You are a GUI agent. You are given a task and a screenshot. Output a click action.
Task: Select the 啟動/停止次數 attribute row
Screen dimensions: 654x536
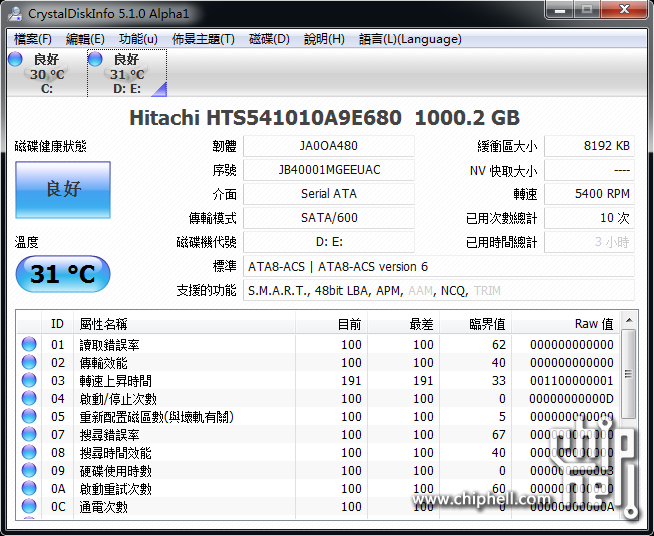tap(318, 398)
